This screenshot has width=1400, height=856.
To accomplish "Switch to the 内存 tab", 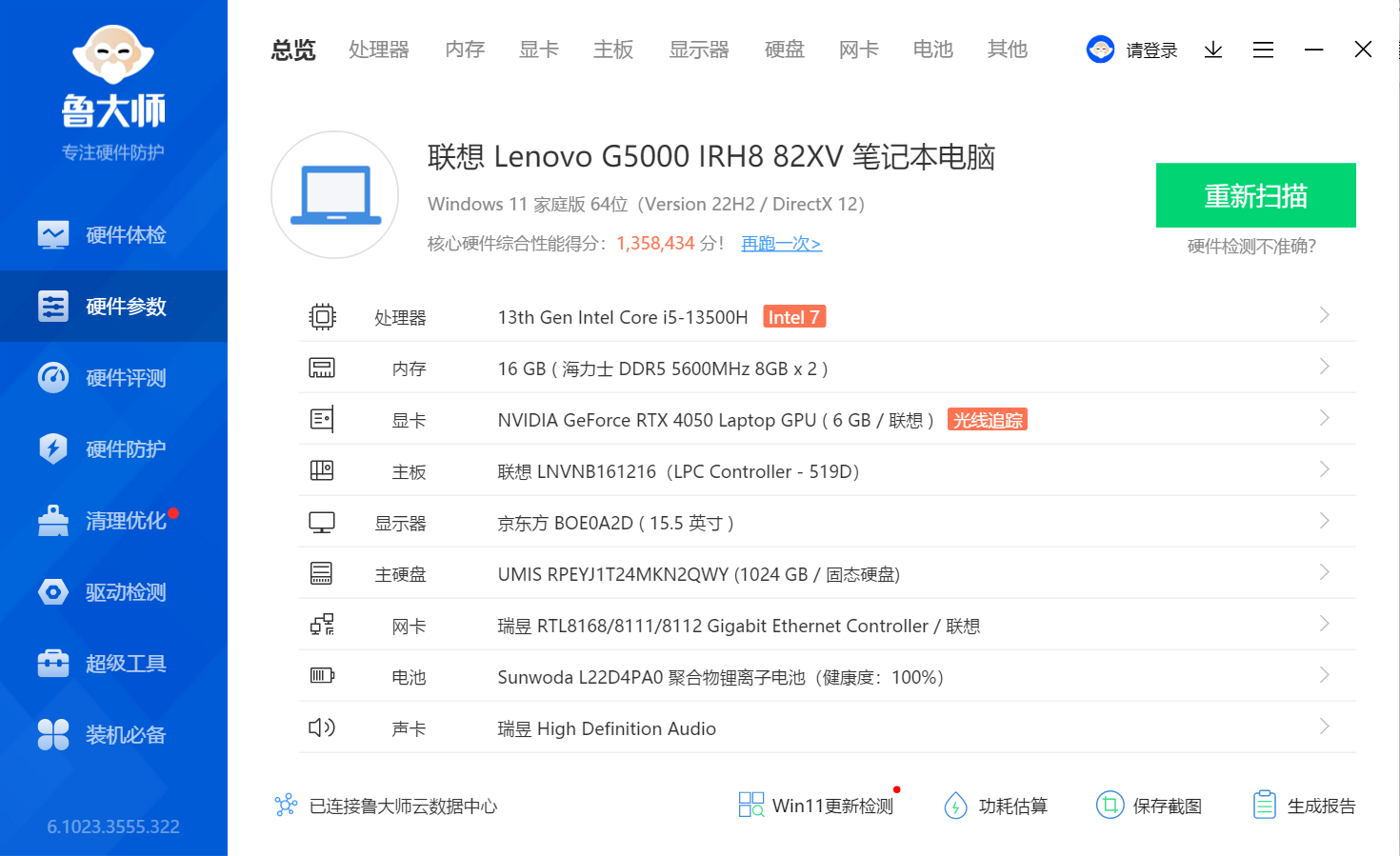I will (x=465, y=50).
